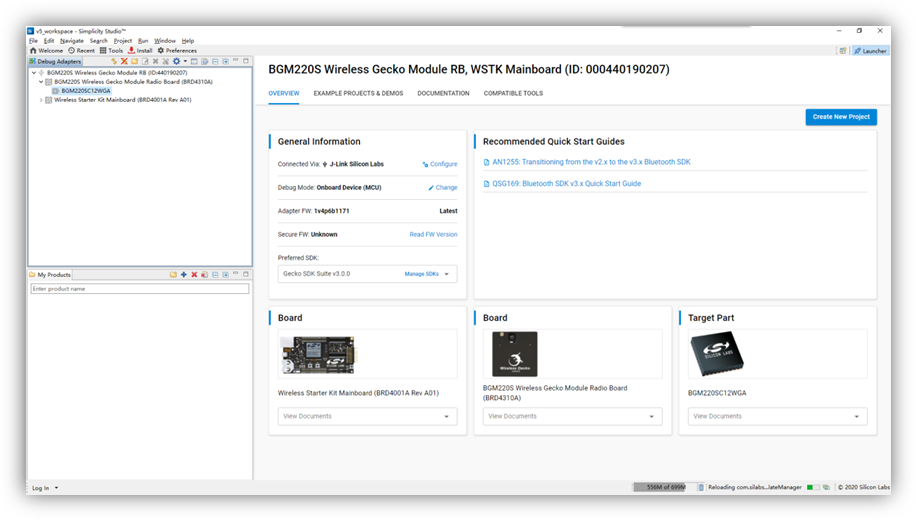Click the Configure connection link
916x520 pixels.
440,164
